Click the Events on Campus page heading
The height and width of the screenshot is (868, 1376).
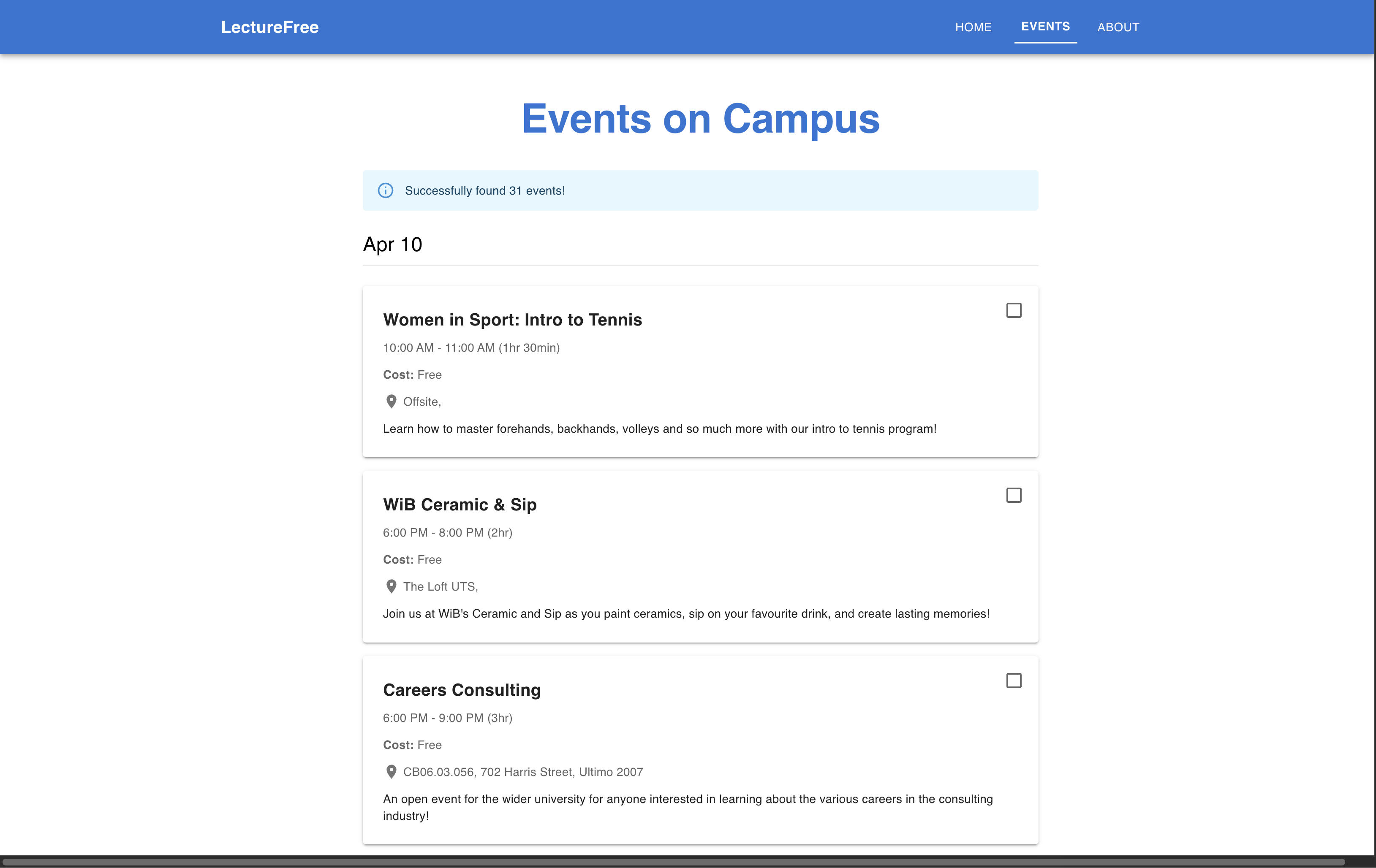click(701, 119)
